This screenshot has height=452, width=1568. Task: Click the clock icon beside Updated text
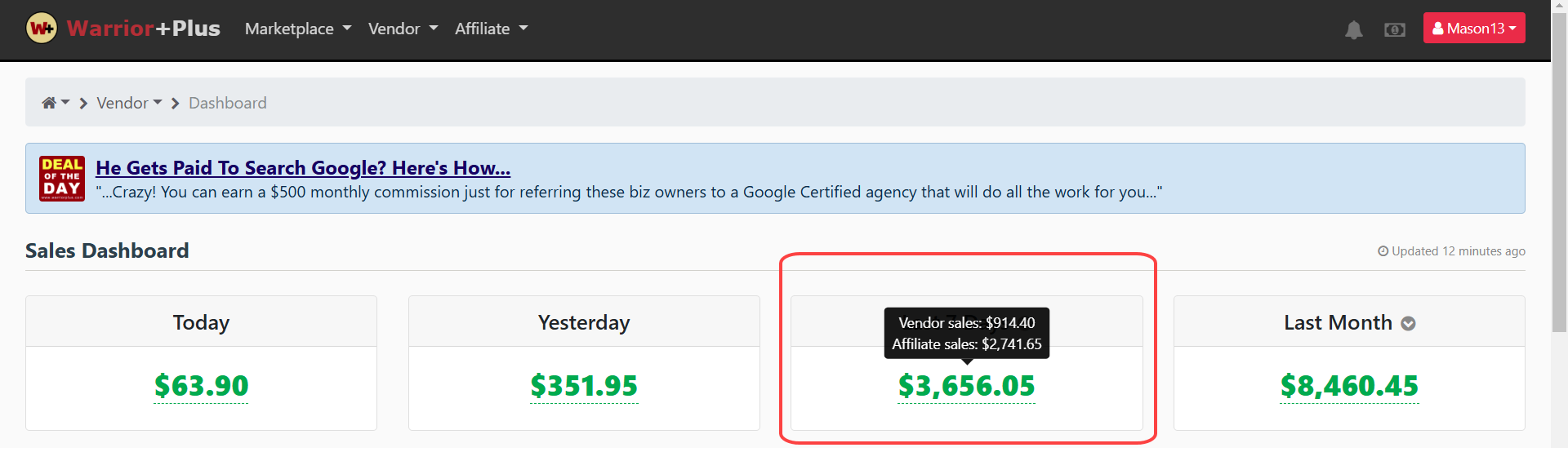1383,251
